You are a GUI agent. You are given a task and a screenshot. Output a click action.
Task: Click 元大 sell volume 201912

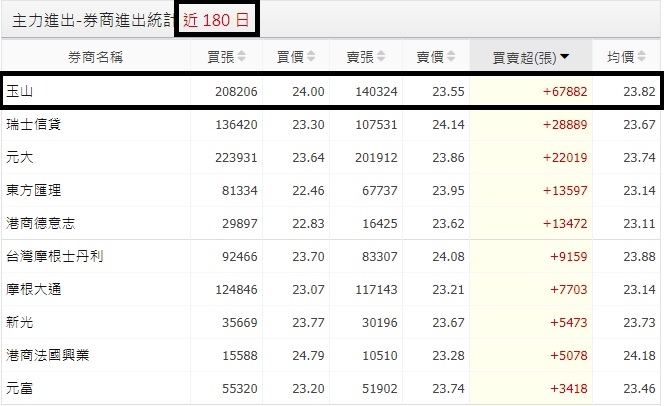[x=376, y=157]
